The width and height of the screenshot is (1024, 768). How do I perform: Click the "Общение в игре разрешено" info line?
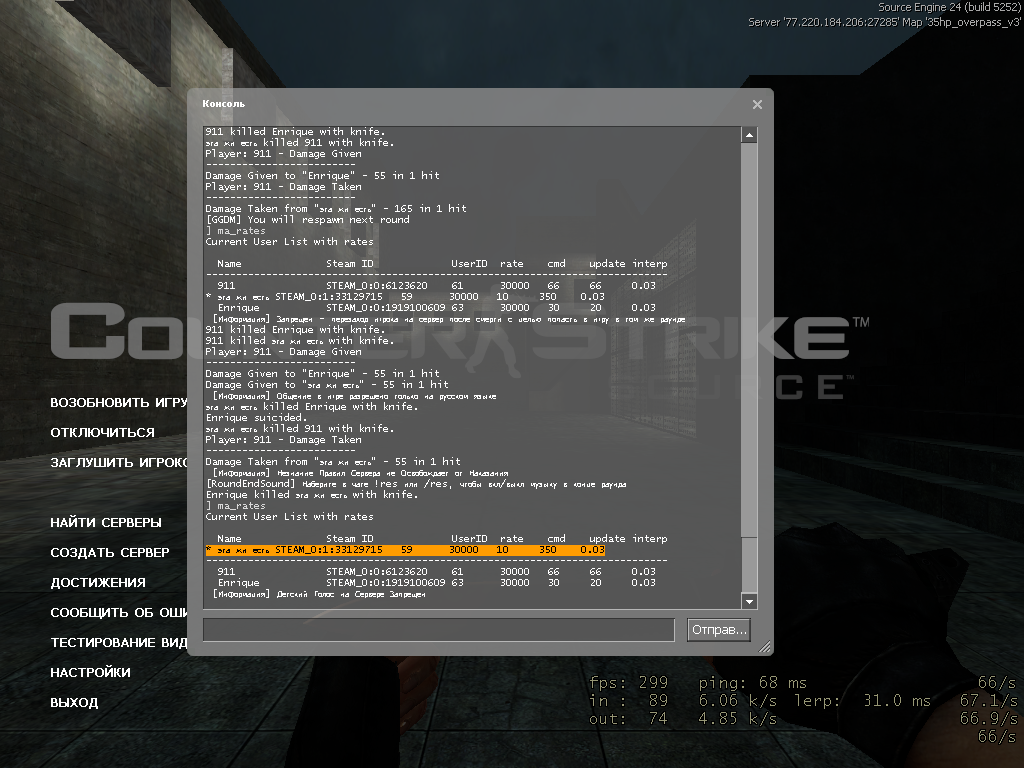tap(355, 396)
